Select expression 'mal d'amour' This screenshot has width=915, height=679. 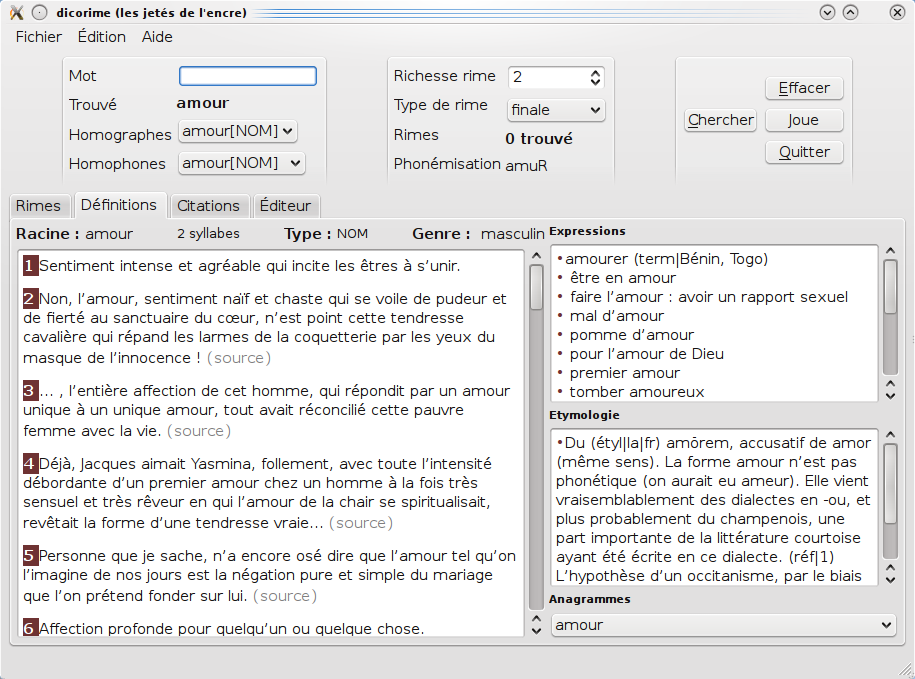[617, 316]
